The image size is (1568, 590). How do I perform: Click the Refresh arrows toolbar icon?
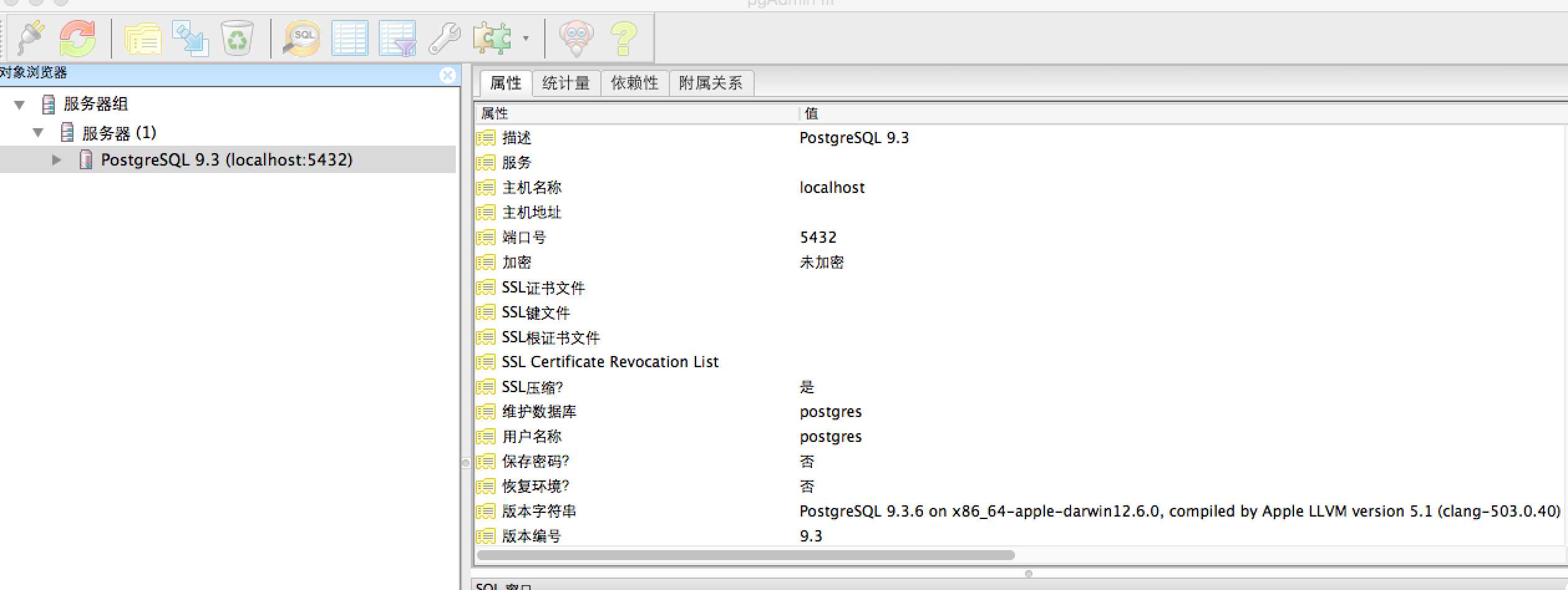tap(77, 38)
